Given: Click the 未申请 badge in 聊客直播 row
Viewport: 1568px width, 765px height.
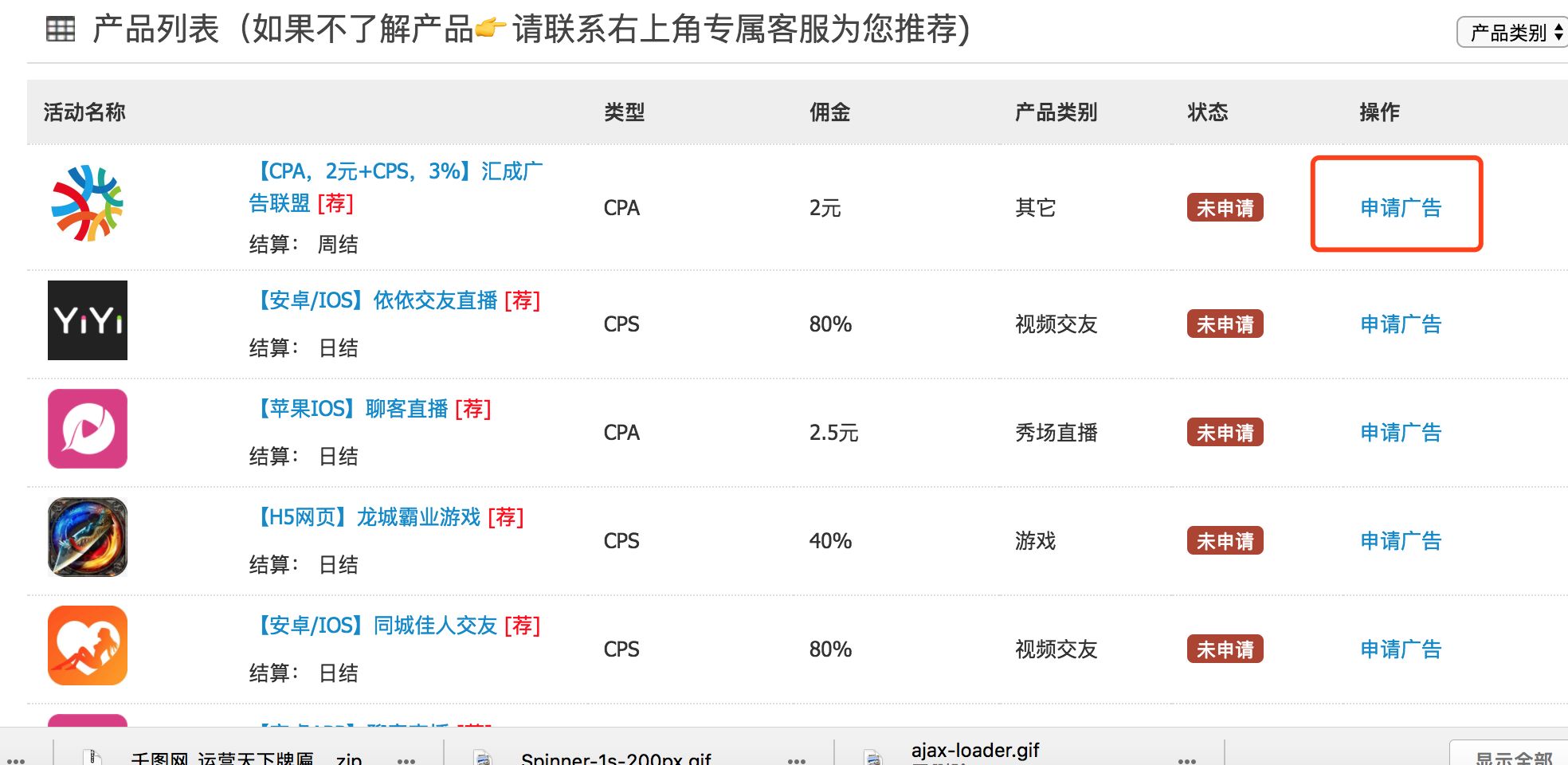Looking at the screenshot, I should click(x=1225, y=433).
